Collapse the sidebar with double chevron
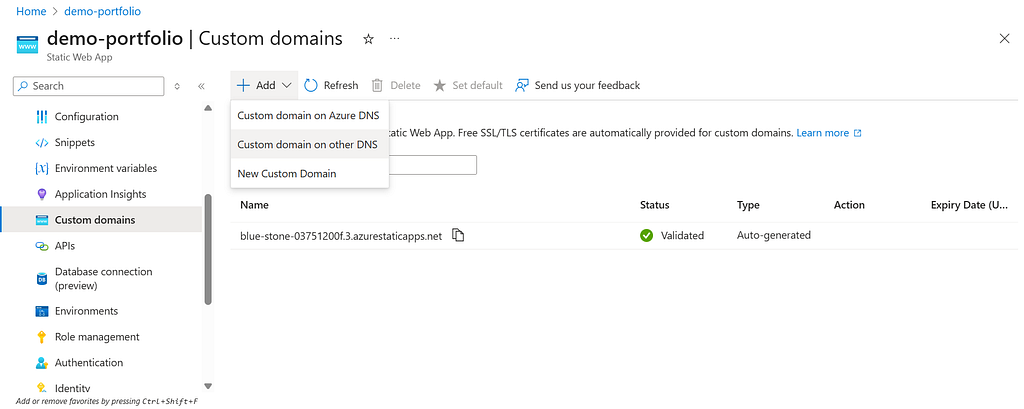Viewport: 1024px width, 409px height. coord(201,86)
